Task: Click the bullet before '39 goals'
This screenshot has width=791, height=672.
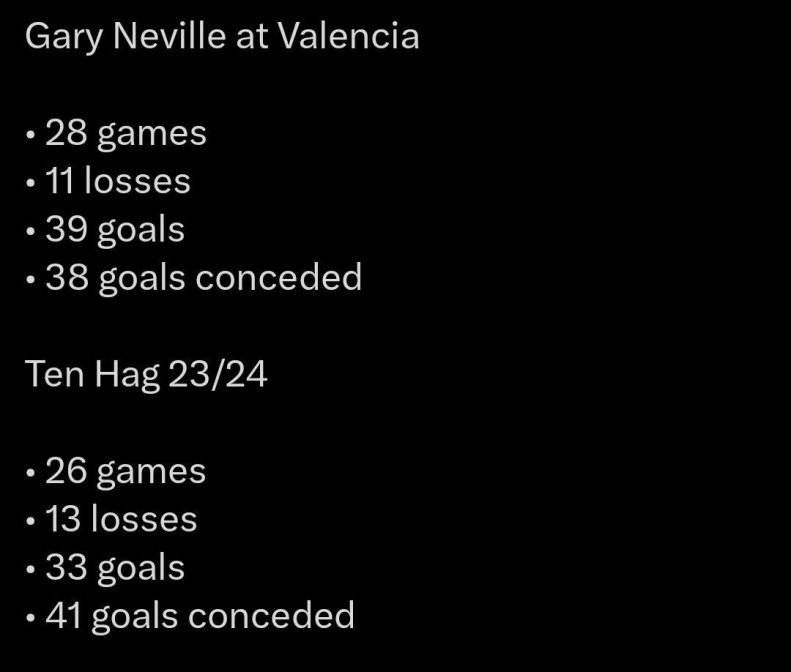Action: coord(31,231)
